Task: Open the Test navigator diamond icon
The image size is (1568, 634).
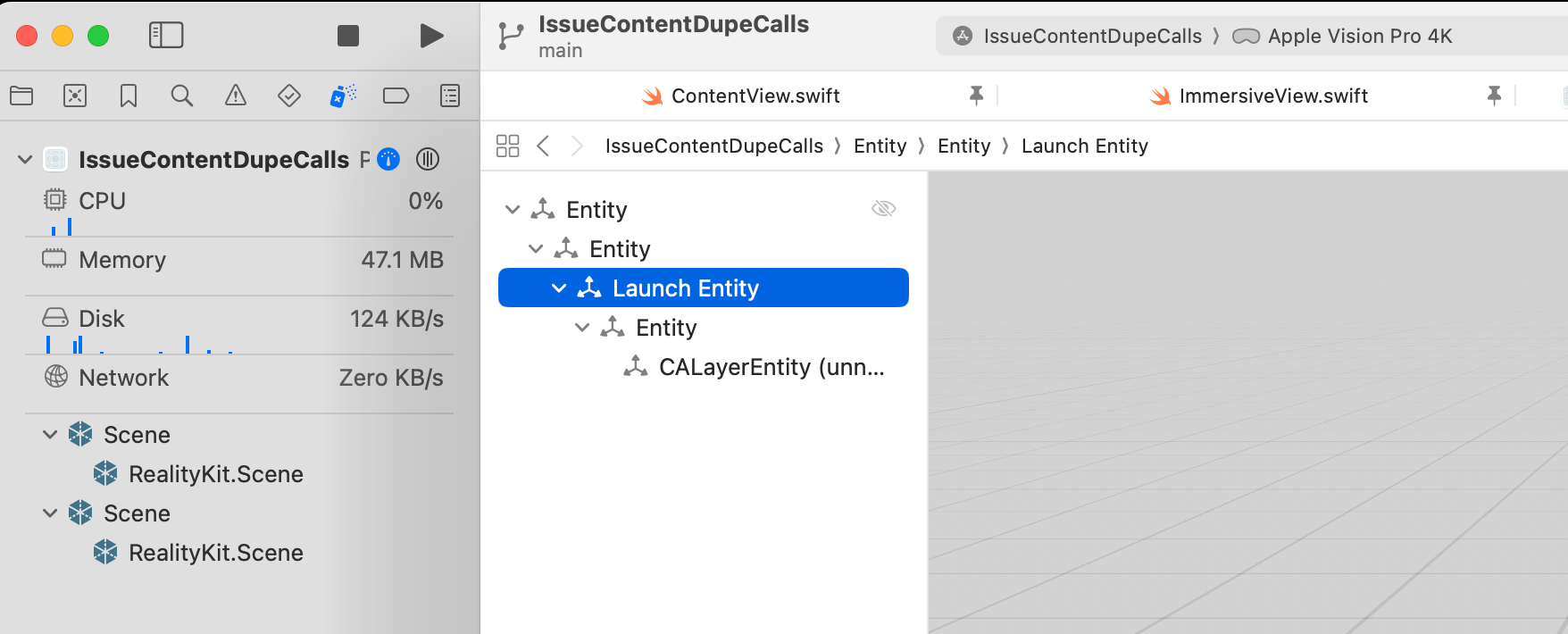Action: pos(289,96)
